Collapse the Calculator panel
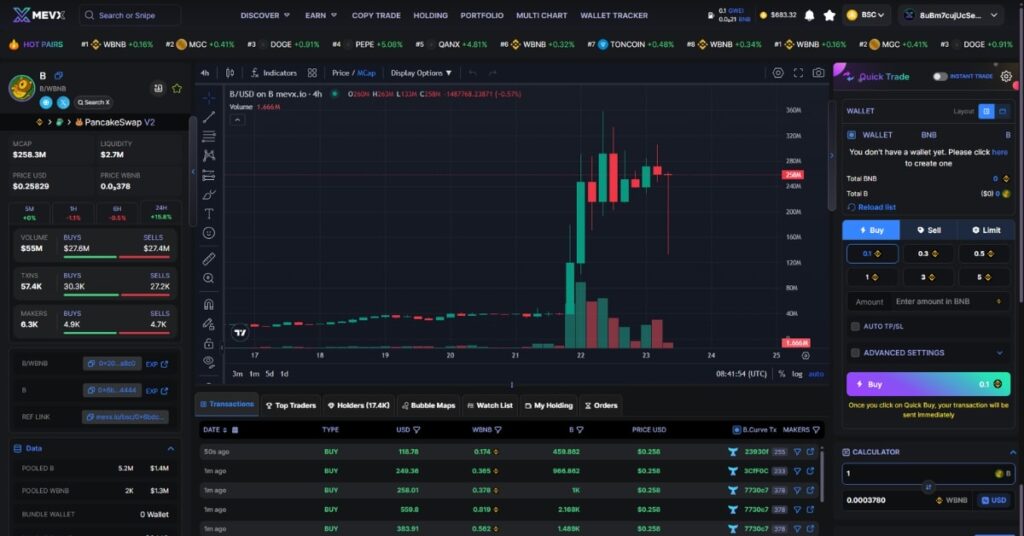 click(x=1012, y=452)
